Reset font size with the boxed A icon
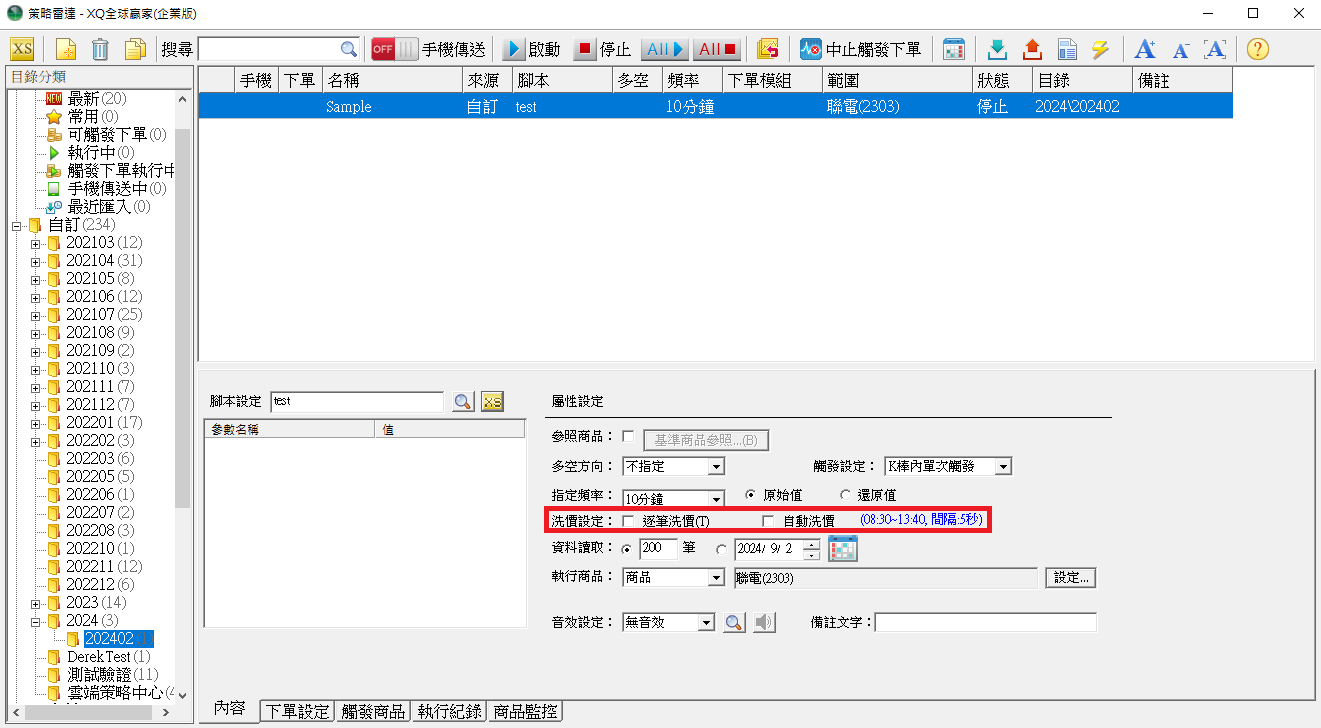Screen dimensions: 1321x728 pos(1215,49)
